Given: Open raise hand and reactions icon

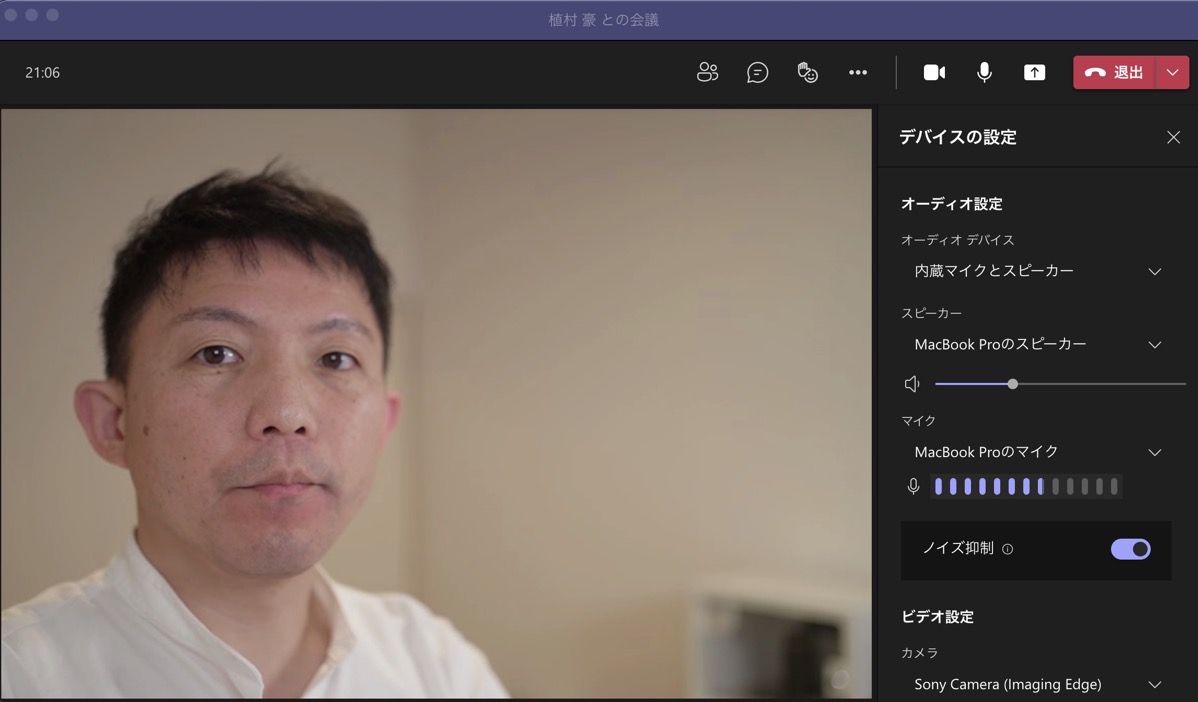Looking at the screenshot, I should [x=808, y=73].
